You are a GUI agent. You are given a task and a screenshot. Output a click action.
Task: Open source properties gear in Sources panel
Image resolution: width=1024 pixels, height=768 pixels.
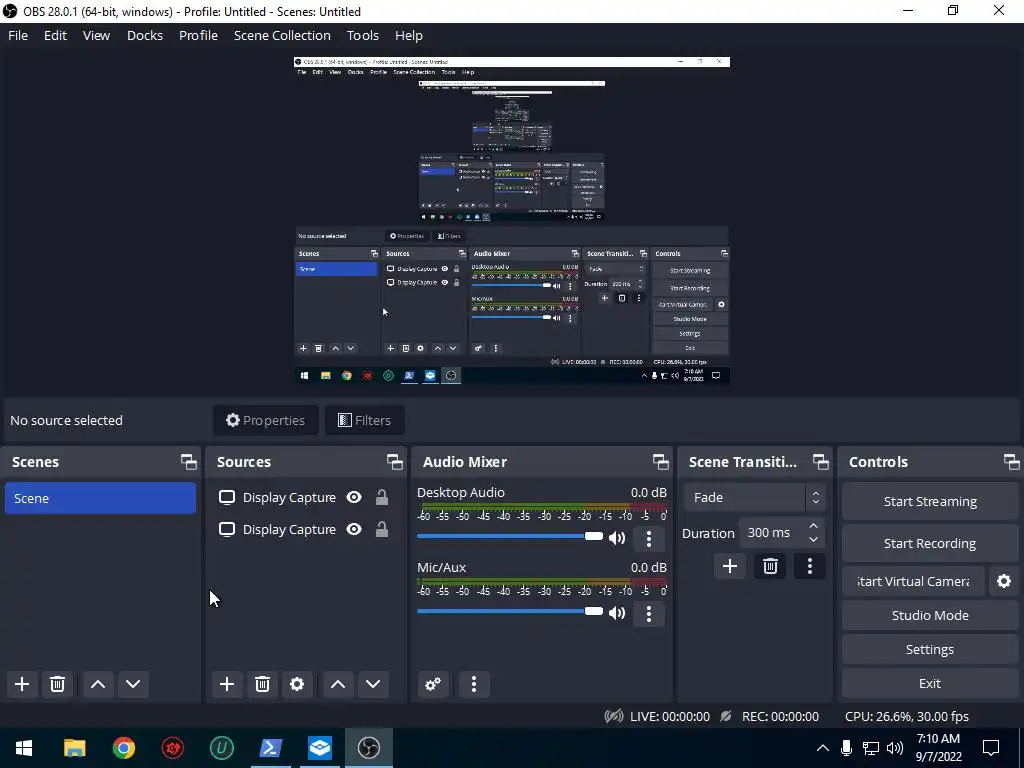pos(297,684)
